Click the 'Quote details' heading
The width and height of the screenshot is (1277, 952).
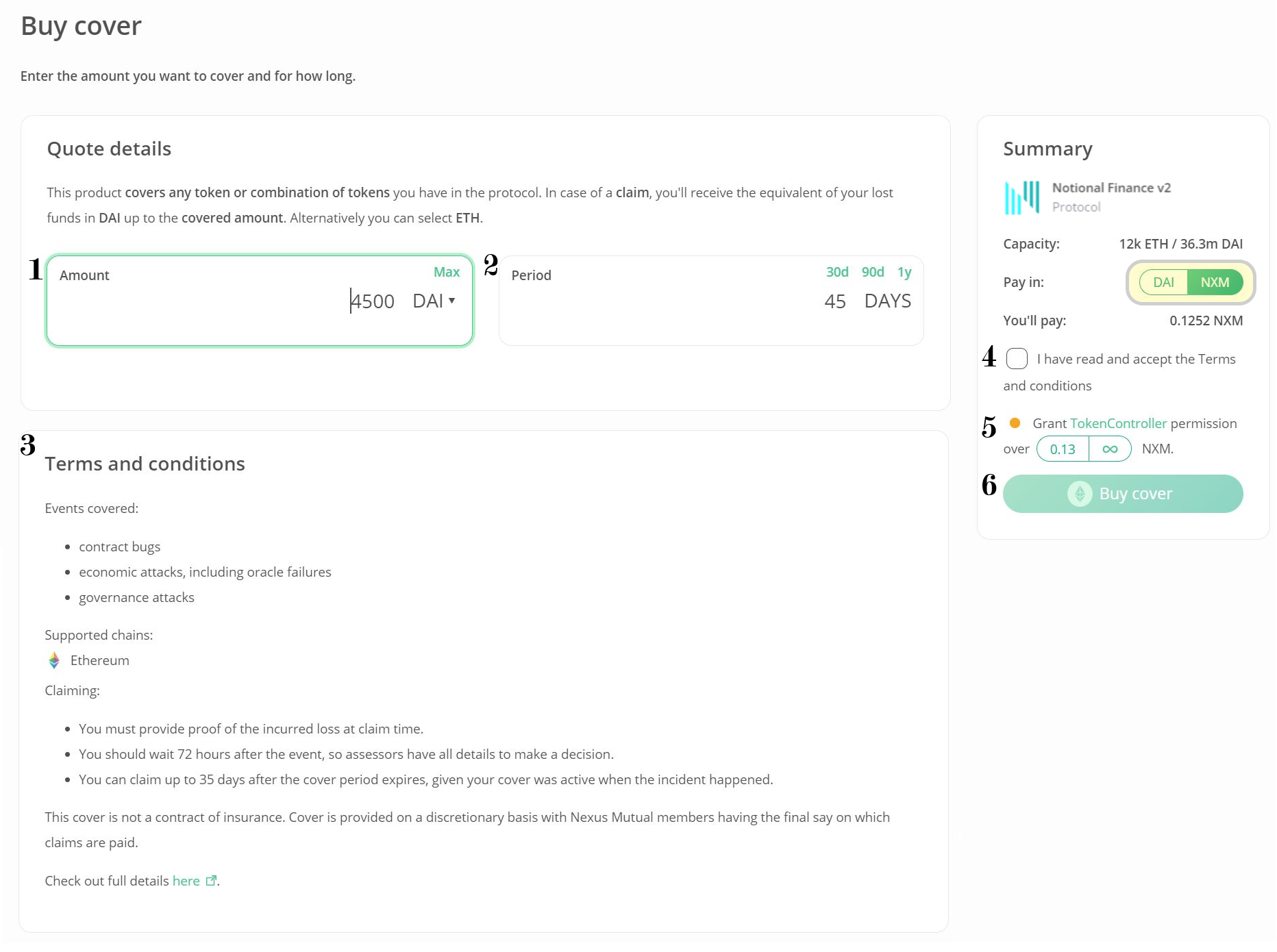coord(109,149)
